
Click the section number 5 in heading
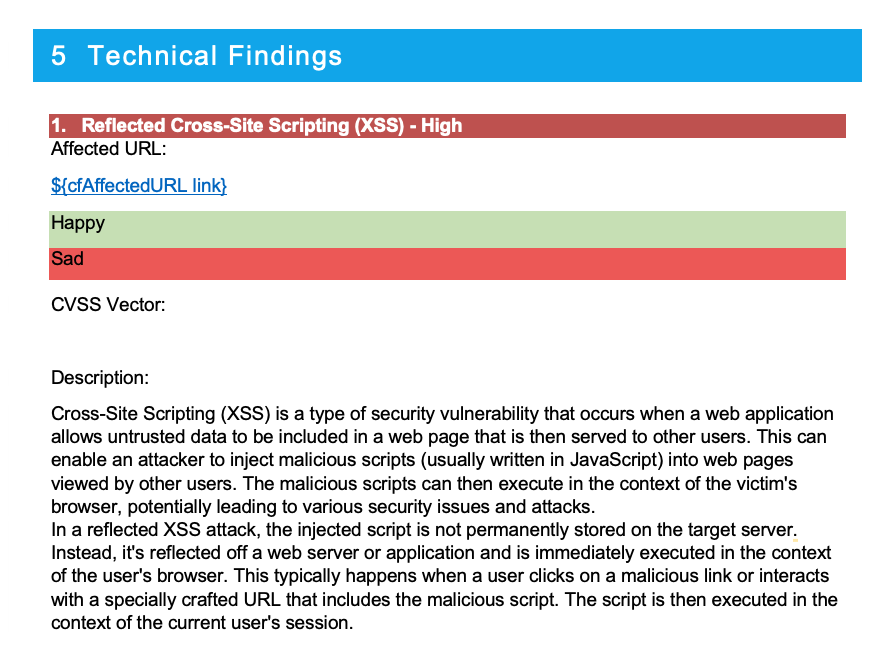[x=58, y=56]
